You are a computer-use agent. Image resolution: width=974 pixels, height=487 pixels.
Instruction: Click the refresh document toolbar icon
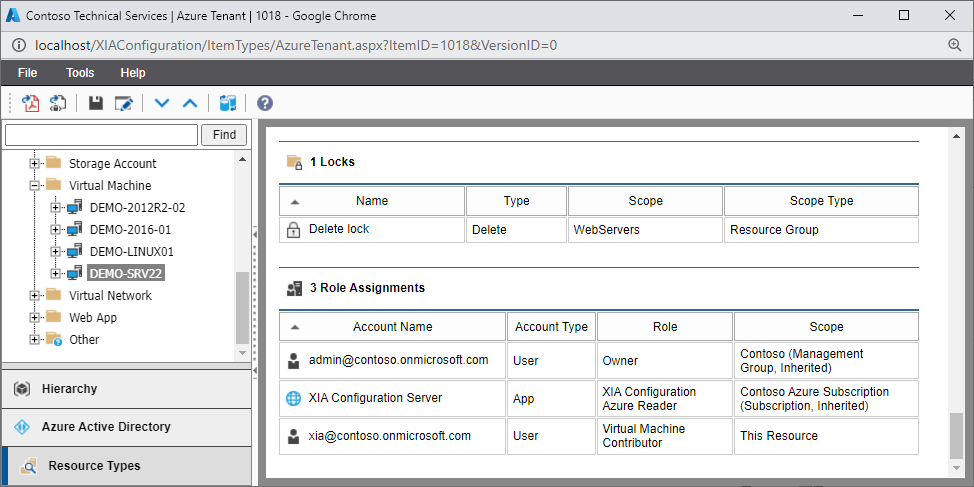pyautogui.click(x=58, y=102)
